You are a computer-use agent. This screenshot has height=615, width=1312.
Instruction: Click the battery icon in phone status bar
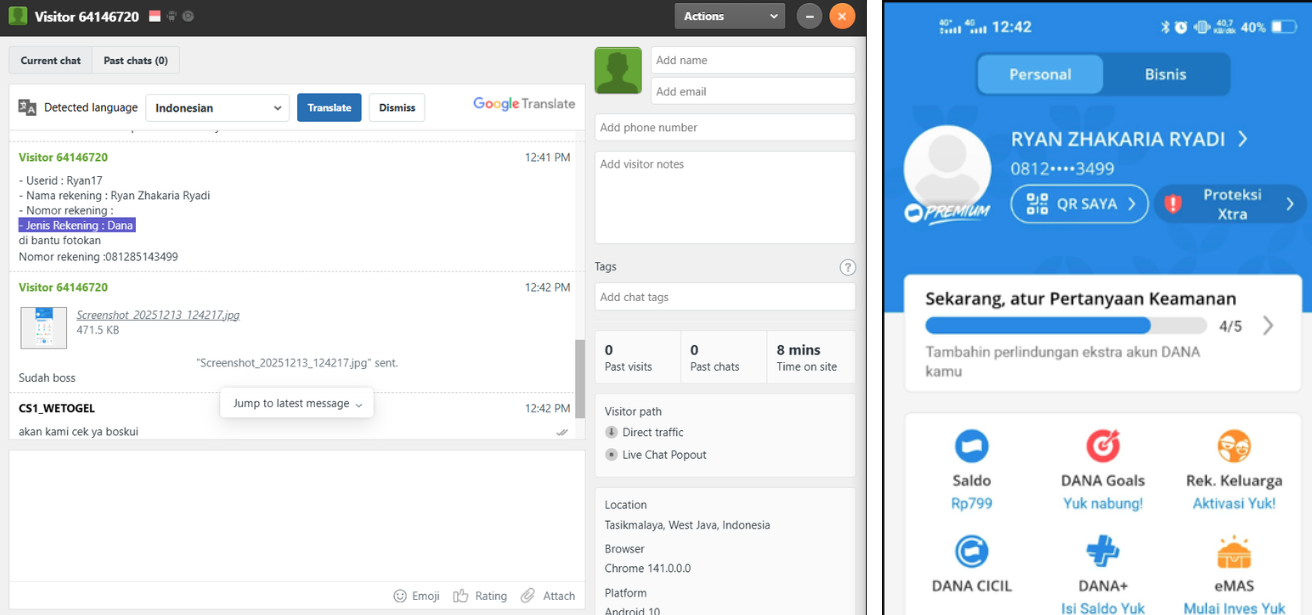tap(1283, 27)
